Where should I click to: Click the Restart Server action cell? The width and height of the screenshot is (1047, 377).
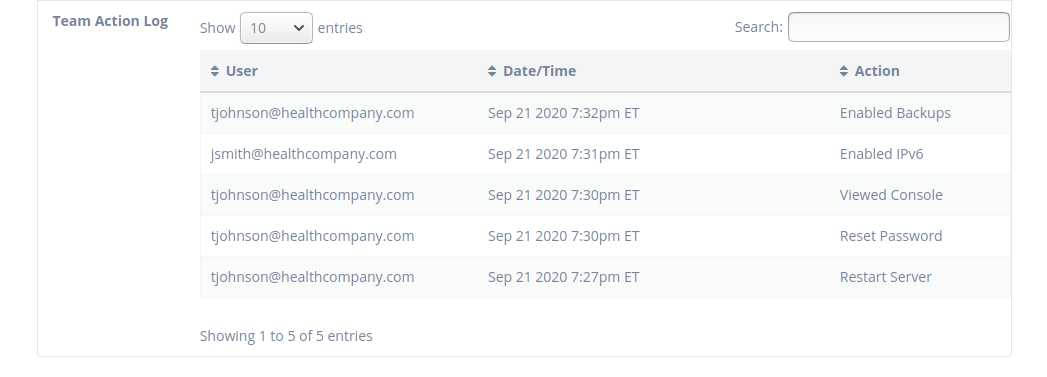[885, 277]
